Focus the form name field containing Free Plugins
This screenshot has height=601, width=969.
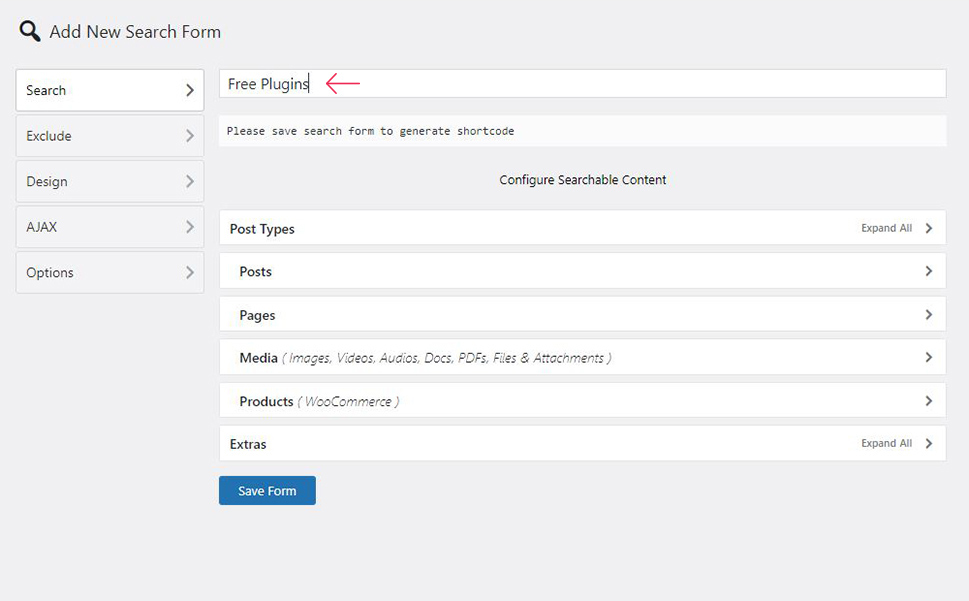[582, 83]
